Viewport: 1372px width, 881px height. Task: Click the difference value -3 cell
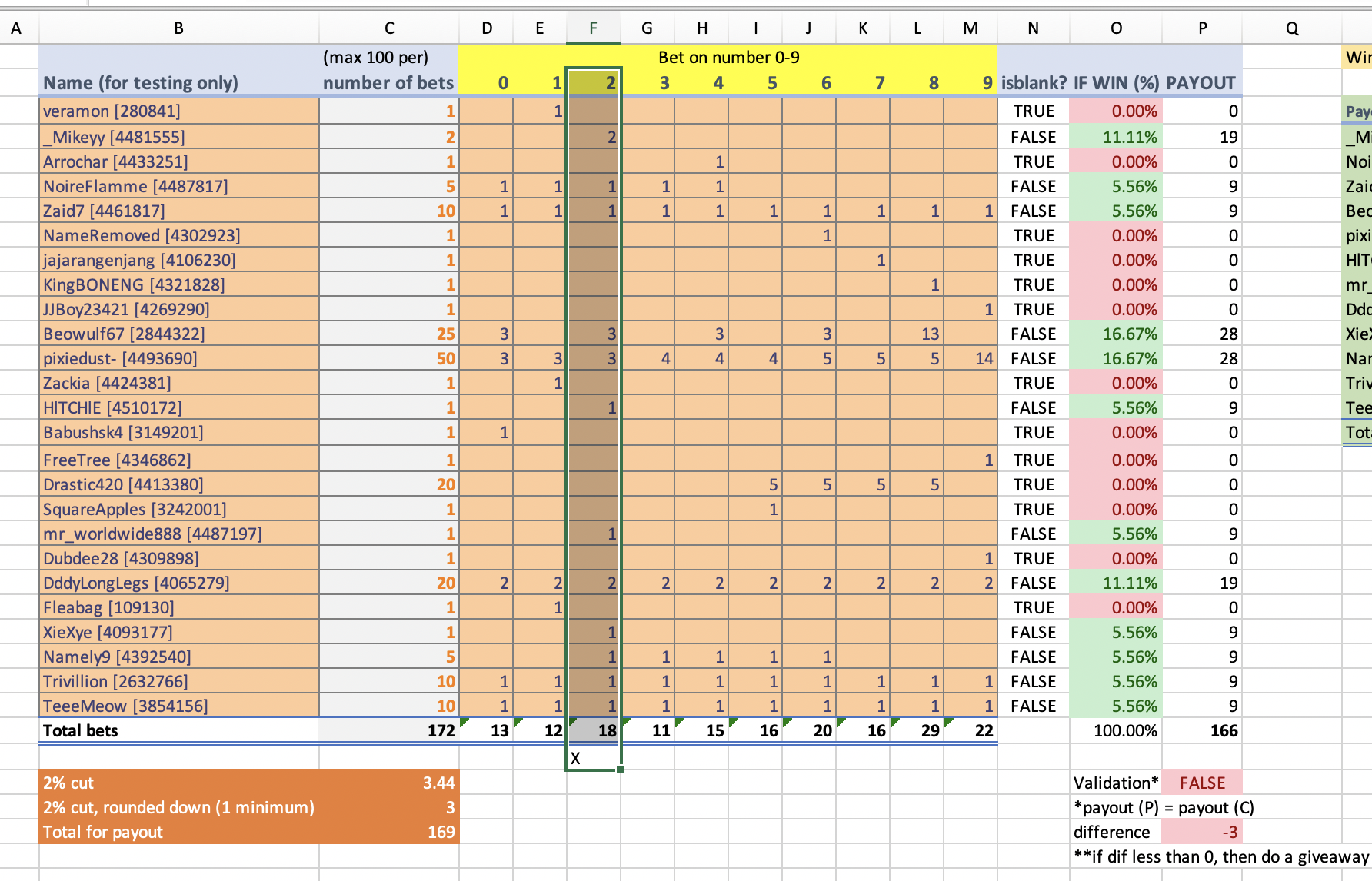[1202, 832]
